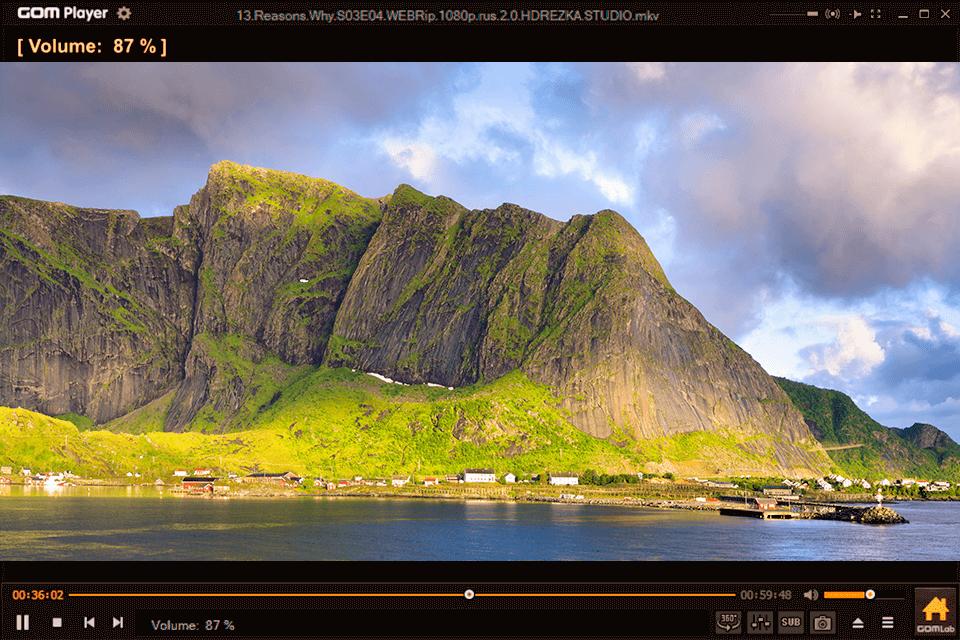Skip to the previous file
Screen dimensions: 960x640
[89, 622]
